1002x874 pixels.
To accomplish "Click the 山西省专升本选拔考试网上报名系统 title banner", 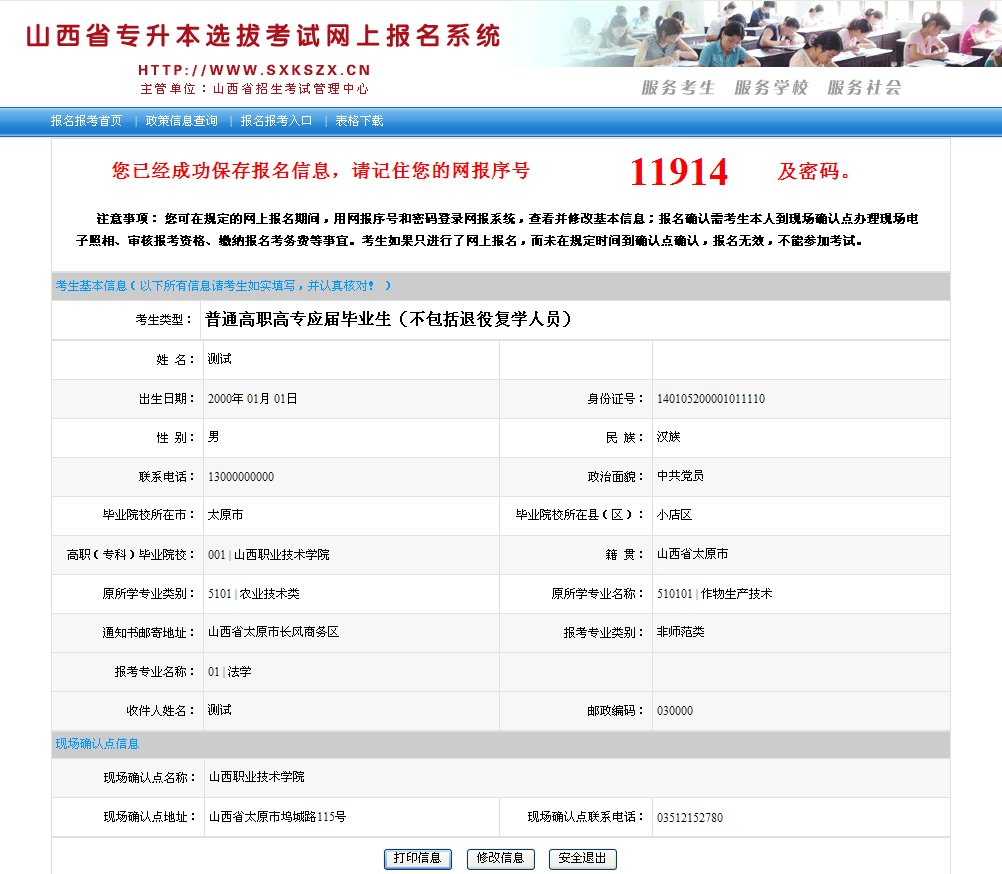I will (x=262, y=36).
